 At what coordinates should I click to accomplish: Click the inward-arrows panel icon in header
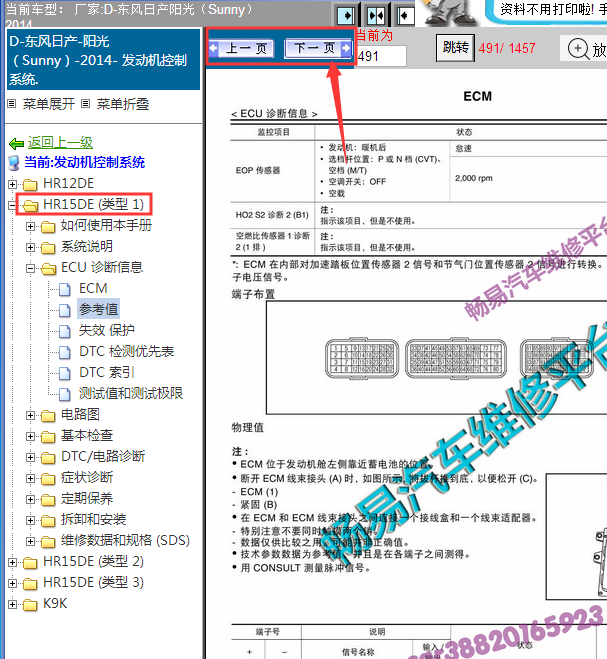tap(376, 16)
